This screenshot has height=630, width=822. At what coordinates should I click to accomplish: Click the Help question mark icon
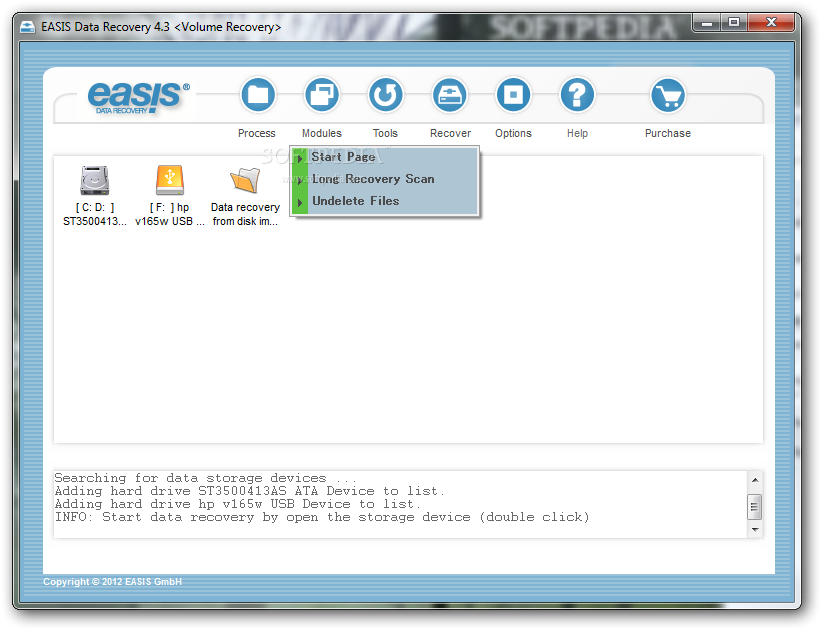coord(577,95)
